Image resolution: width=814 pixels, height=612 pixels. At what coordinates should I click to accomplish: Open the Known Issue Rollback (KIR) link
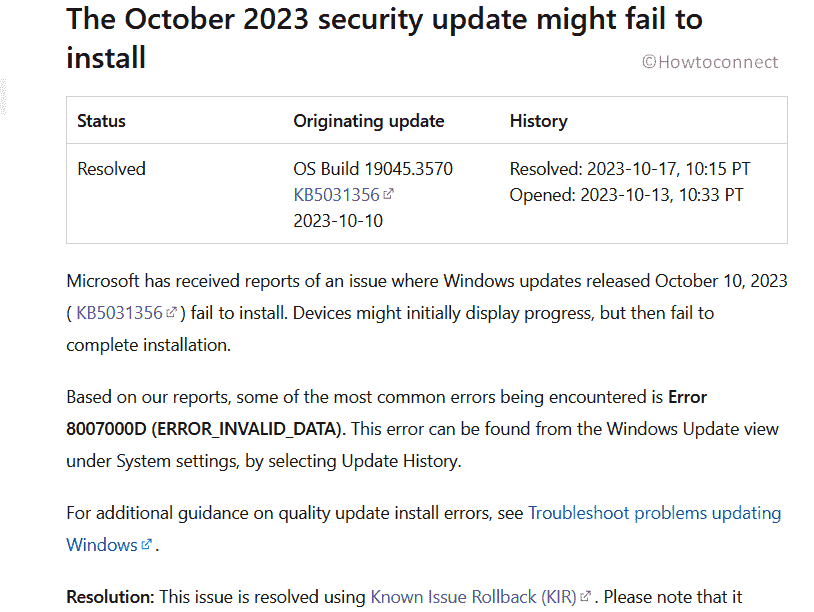point(473,597)
